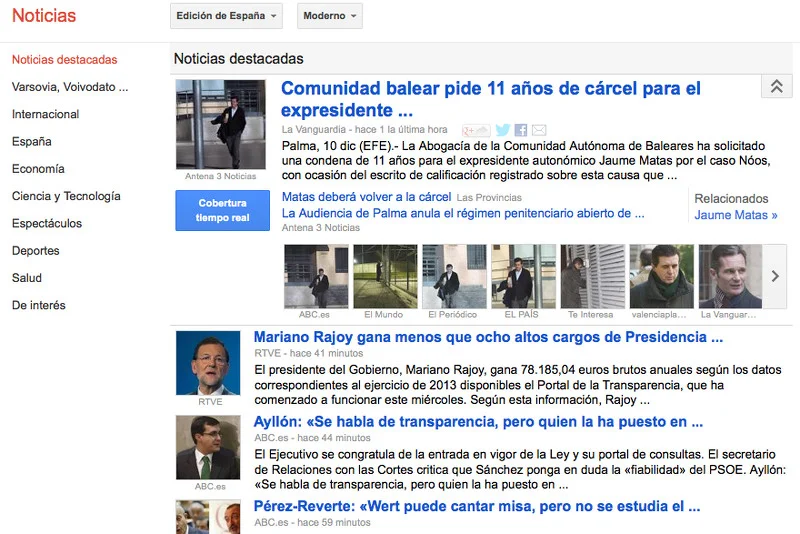800x534 pixels.
Task: Open the Economía section
Action: coord(38,169)
